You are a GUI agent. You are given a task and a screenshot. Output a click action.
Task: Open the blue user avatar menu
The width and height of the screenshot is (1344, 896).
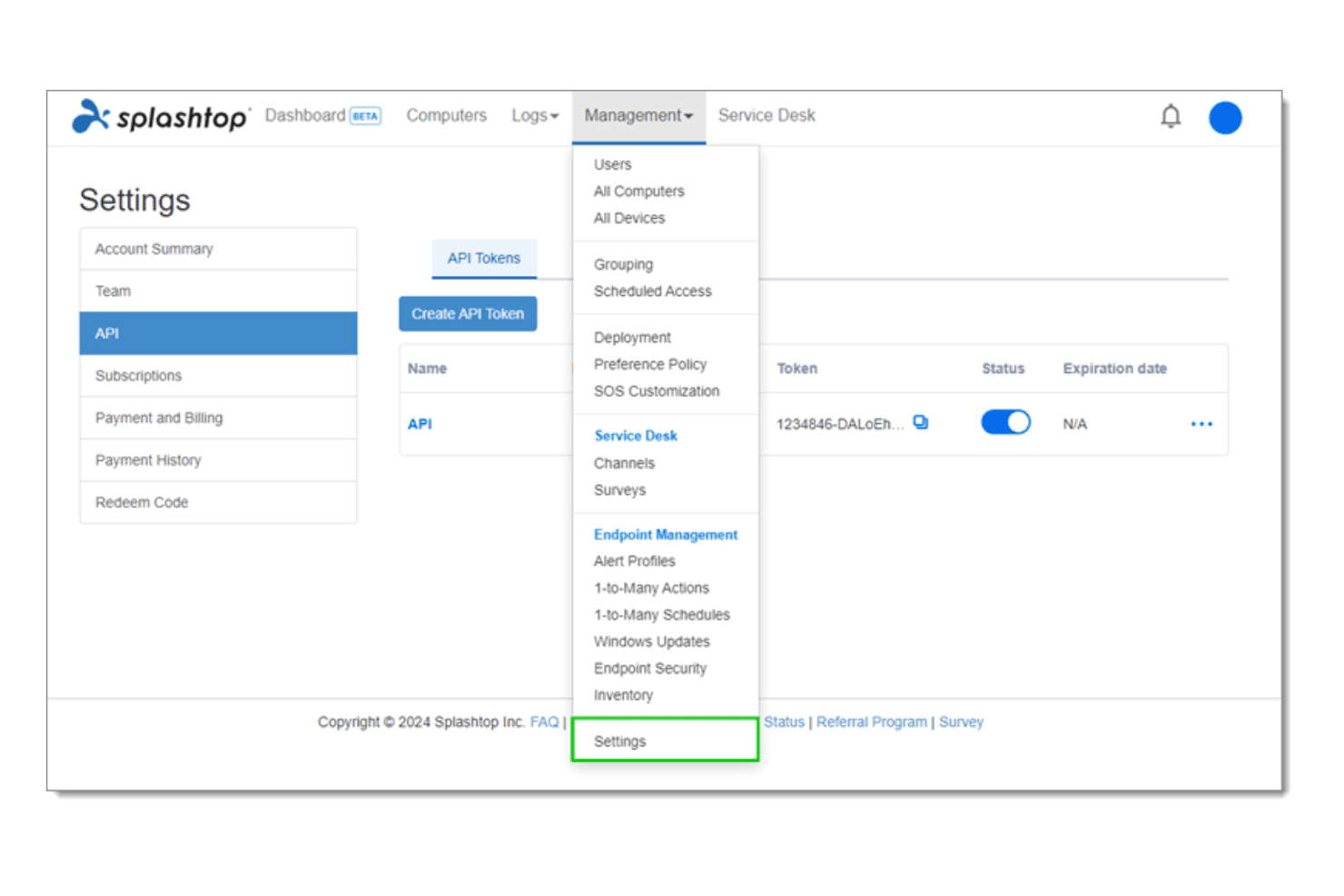tap(1225, 118)
